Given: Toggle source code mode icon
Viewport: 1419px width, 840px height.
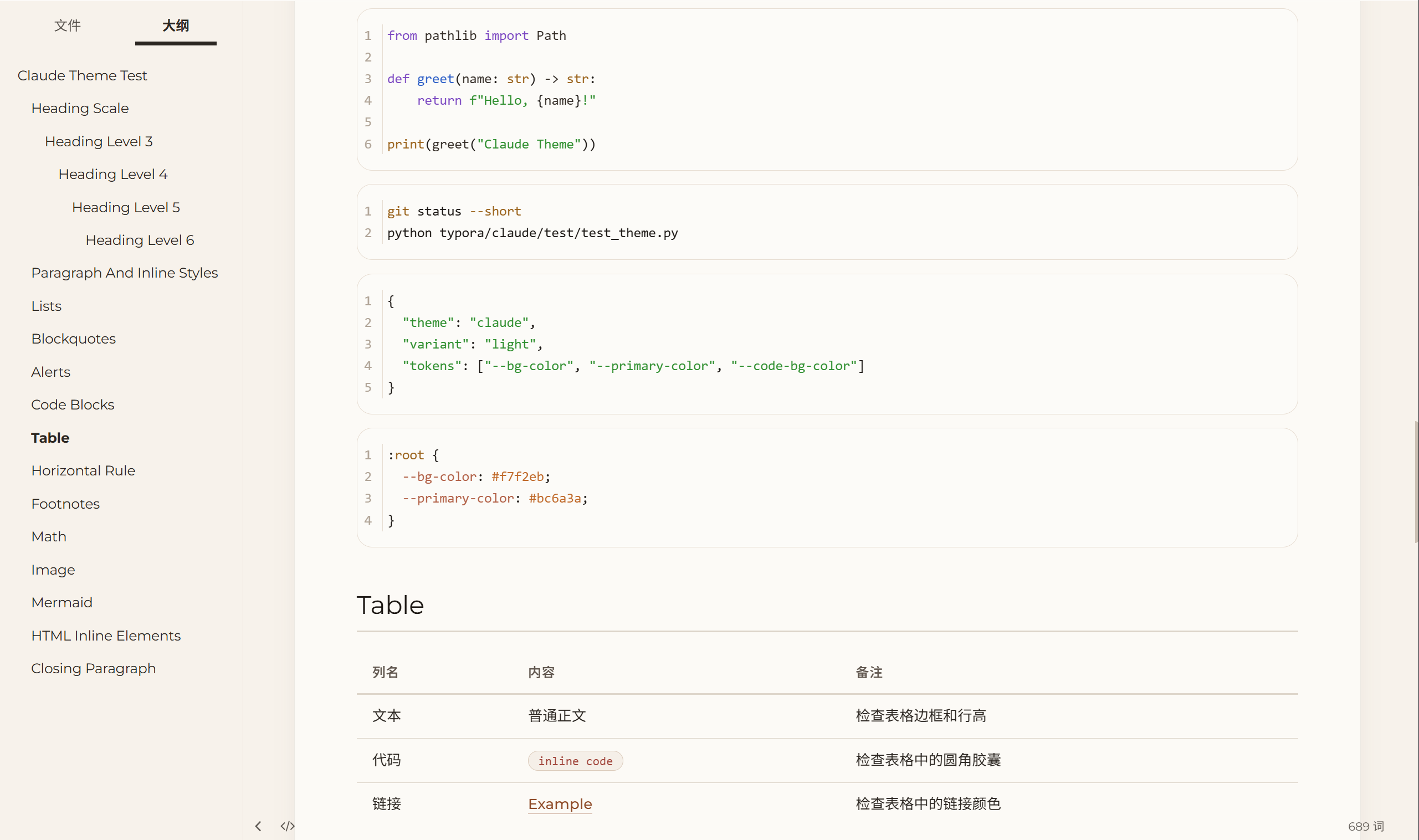Looking at the screenshot, I should (287, 826).
